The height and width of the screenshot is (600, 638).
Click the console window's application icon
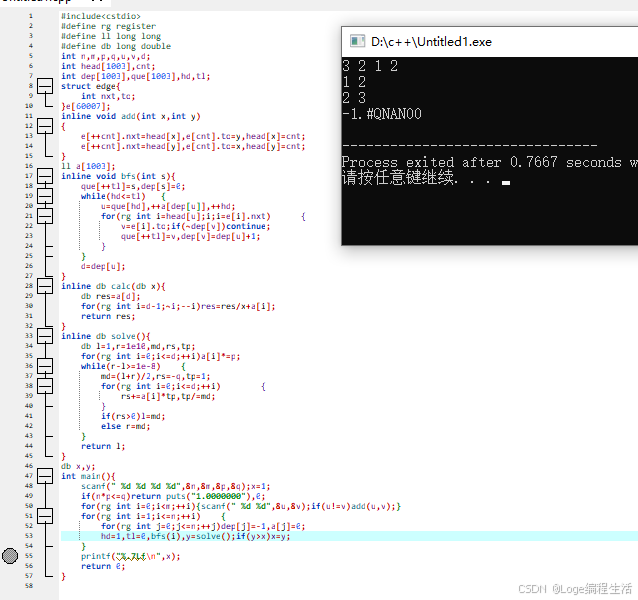point(357,41)
